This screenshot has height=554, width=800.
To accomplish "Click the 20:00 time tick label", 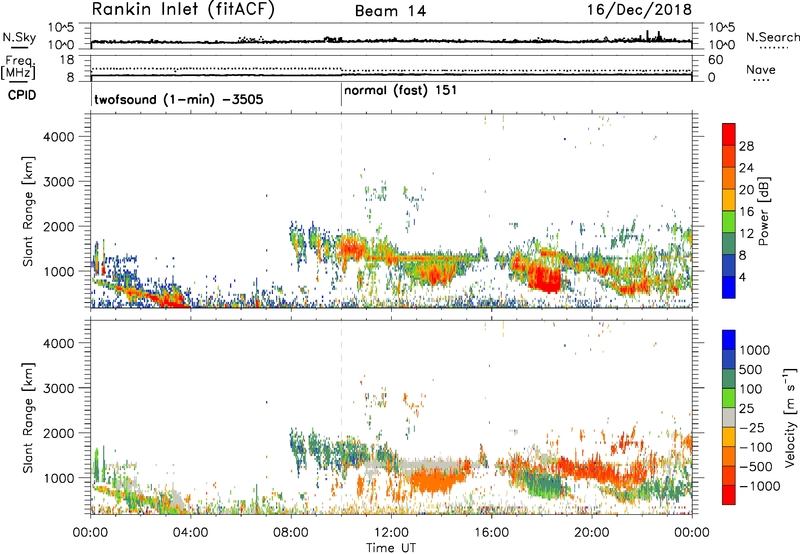I will [x=591, y=533].
